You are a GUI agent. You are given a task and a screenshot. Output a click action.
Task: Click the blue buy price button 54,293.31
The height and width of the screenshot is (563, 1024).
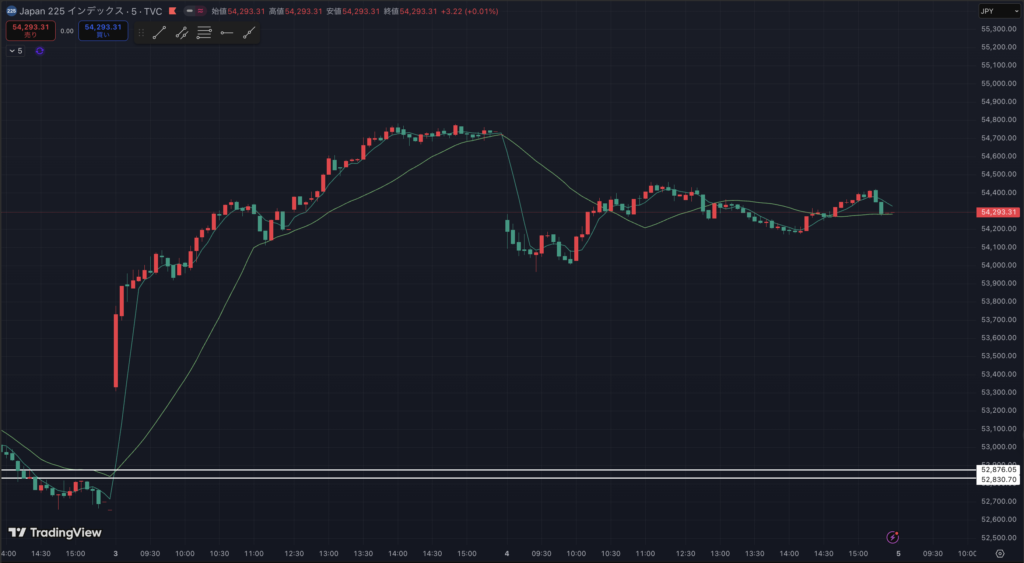pyautogui.click(x=103, y=31)
